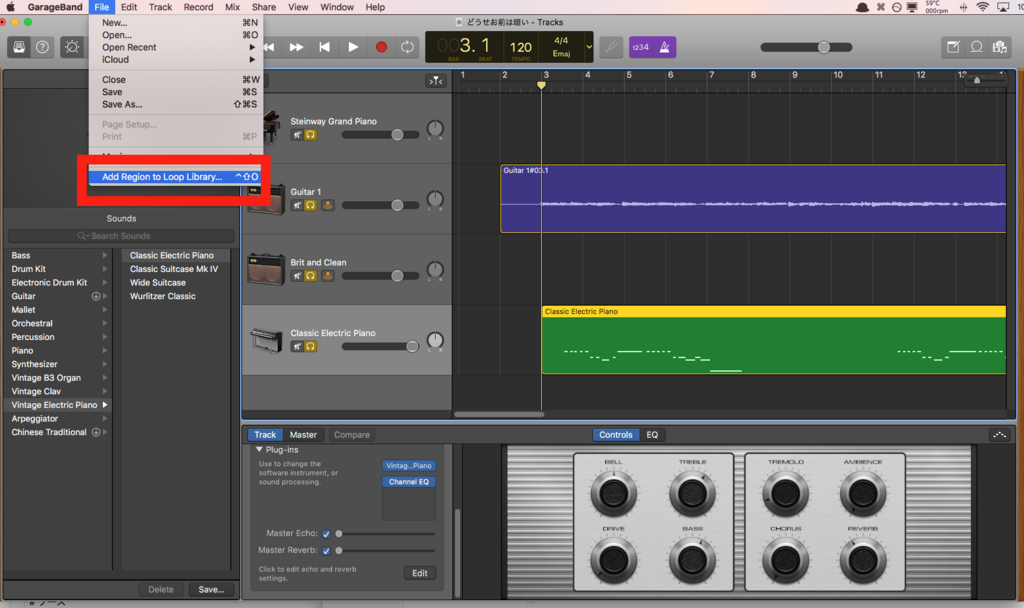Uncheck the Master Reverb checkbox

(326, 551)
